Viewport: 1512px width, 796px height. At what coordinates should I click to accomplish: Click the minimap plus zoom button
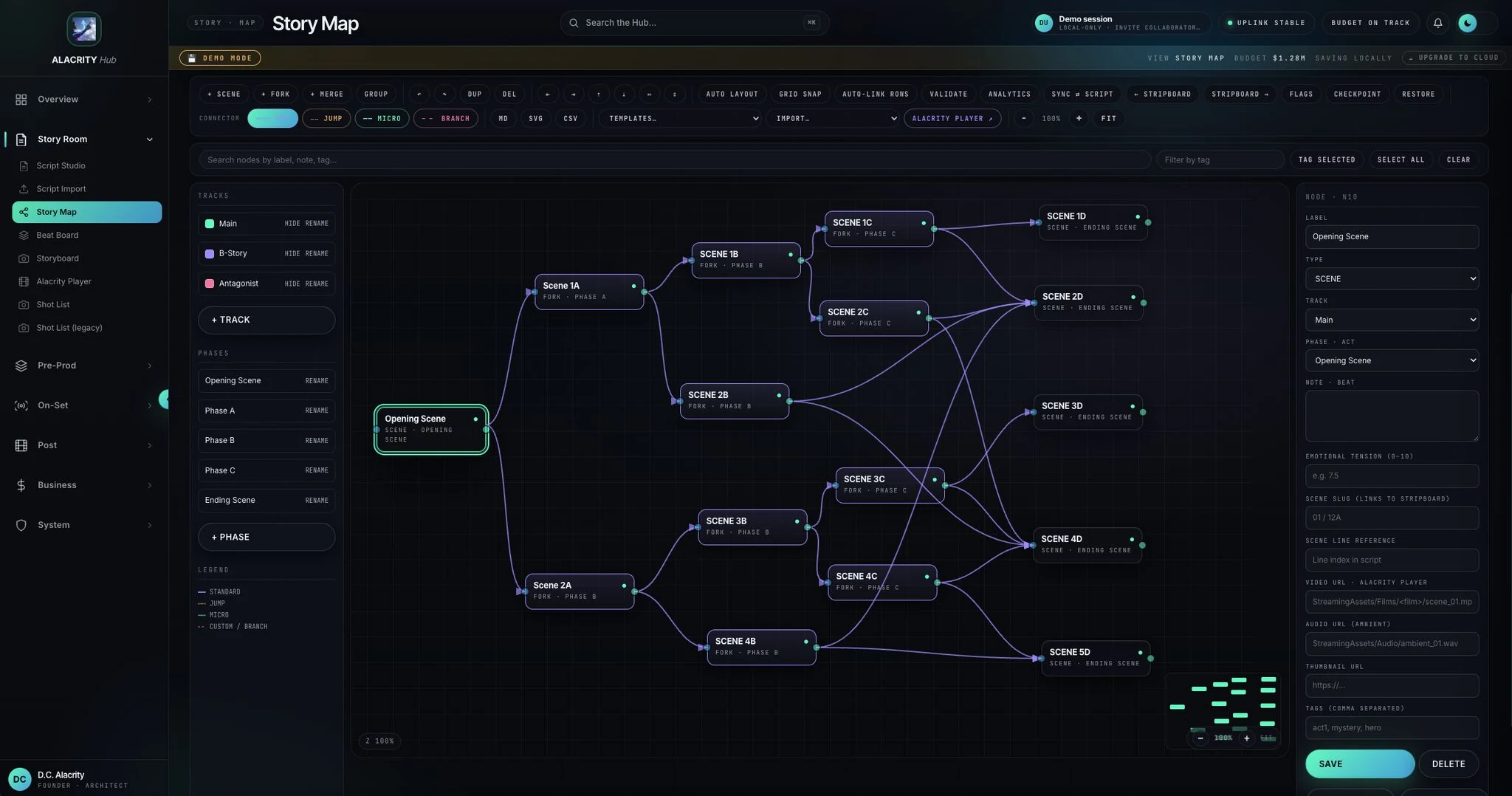[x=1247, y=738]
